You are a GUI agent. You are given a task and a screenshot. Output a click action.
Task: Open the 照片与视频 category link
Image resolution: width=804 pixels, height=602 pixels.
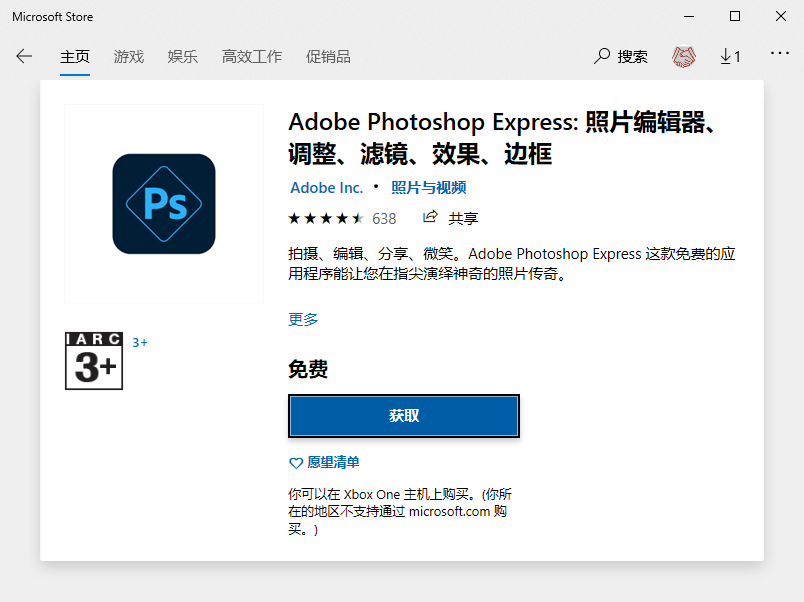pos(429,188)
